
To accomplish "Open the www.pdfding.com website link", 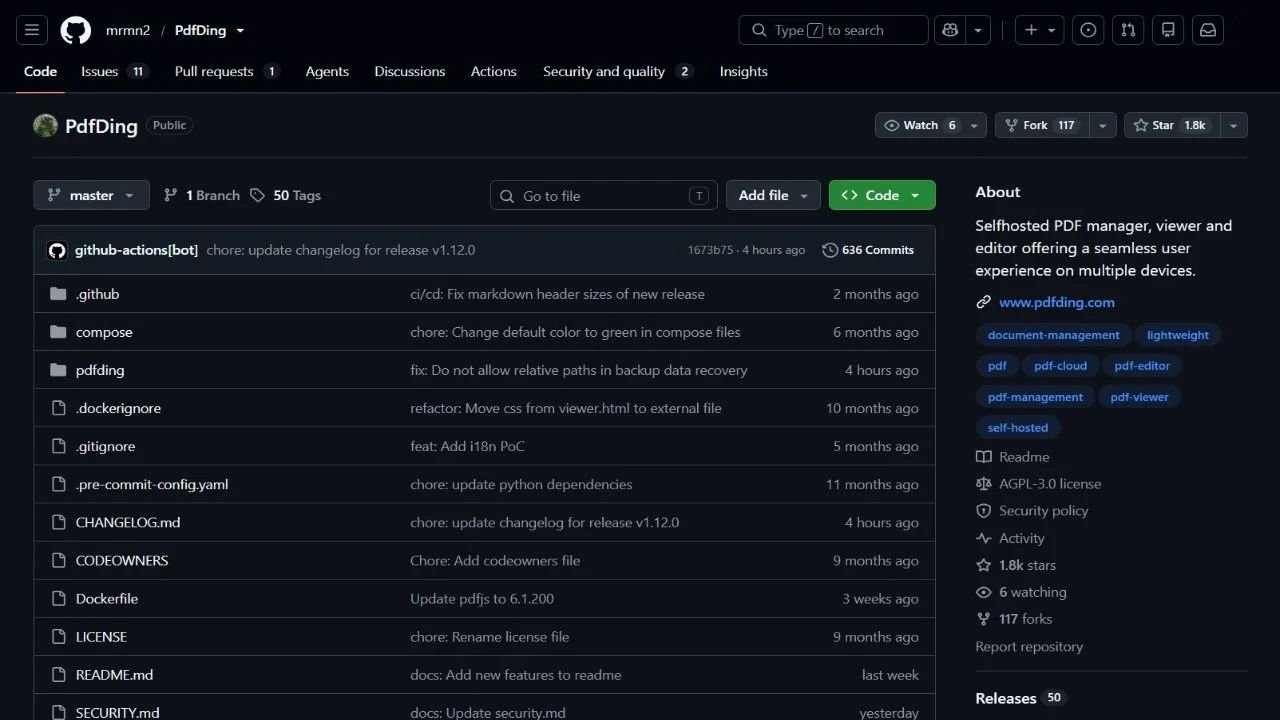I will [1057, 302].
